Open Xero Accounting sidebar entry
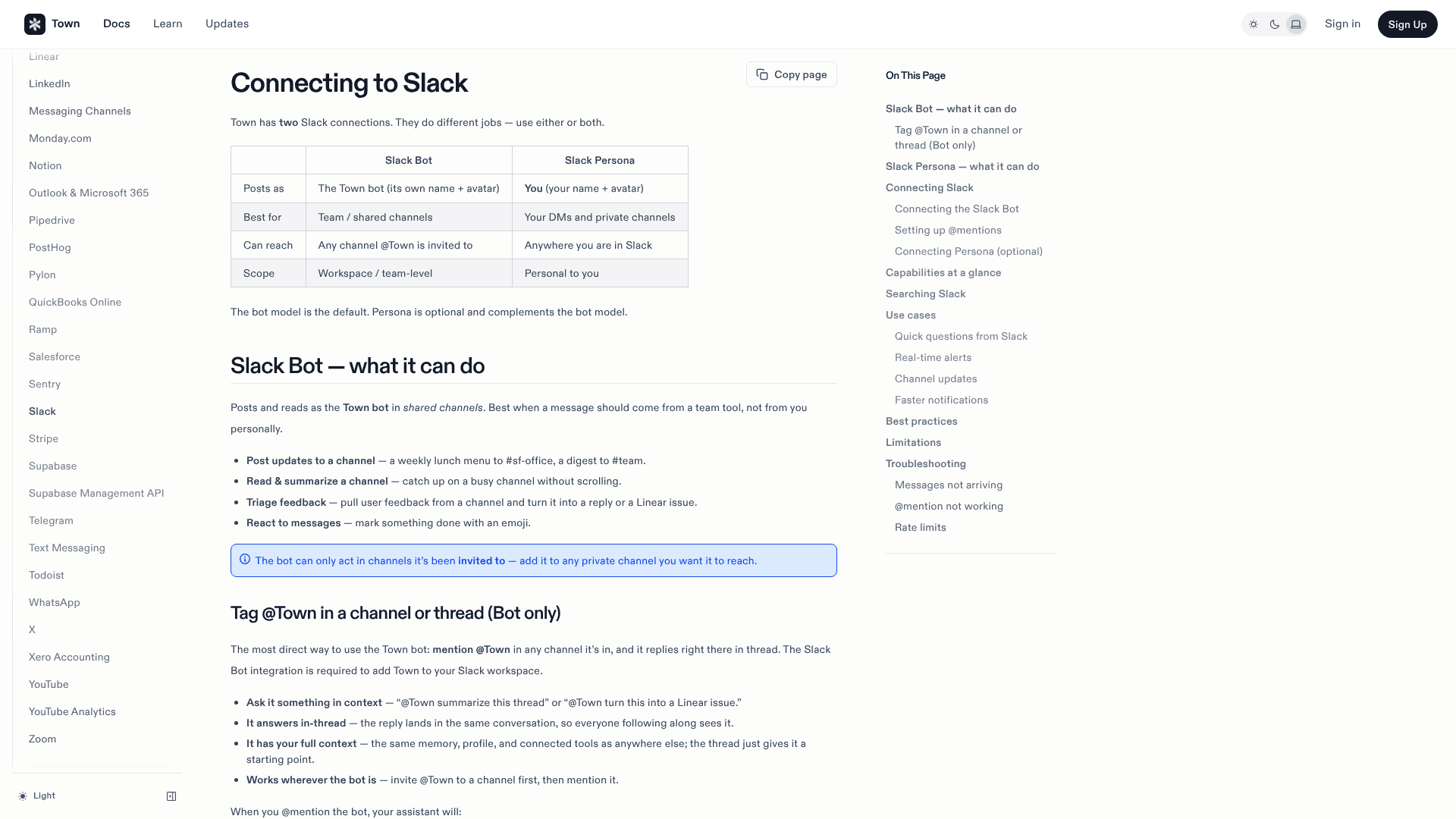Screen dimensions: 1456x819 point(69,657)
